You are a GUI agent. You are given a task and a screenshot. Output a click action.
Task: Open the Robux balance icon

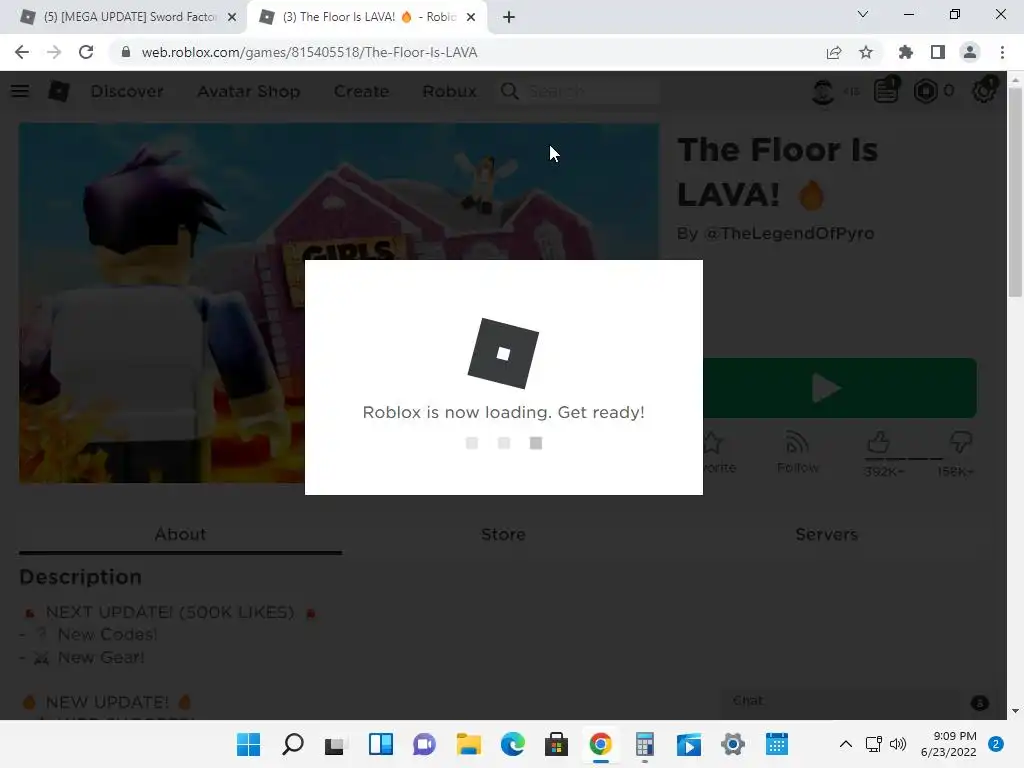[925, 91]
